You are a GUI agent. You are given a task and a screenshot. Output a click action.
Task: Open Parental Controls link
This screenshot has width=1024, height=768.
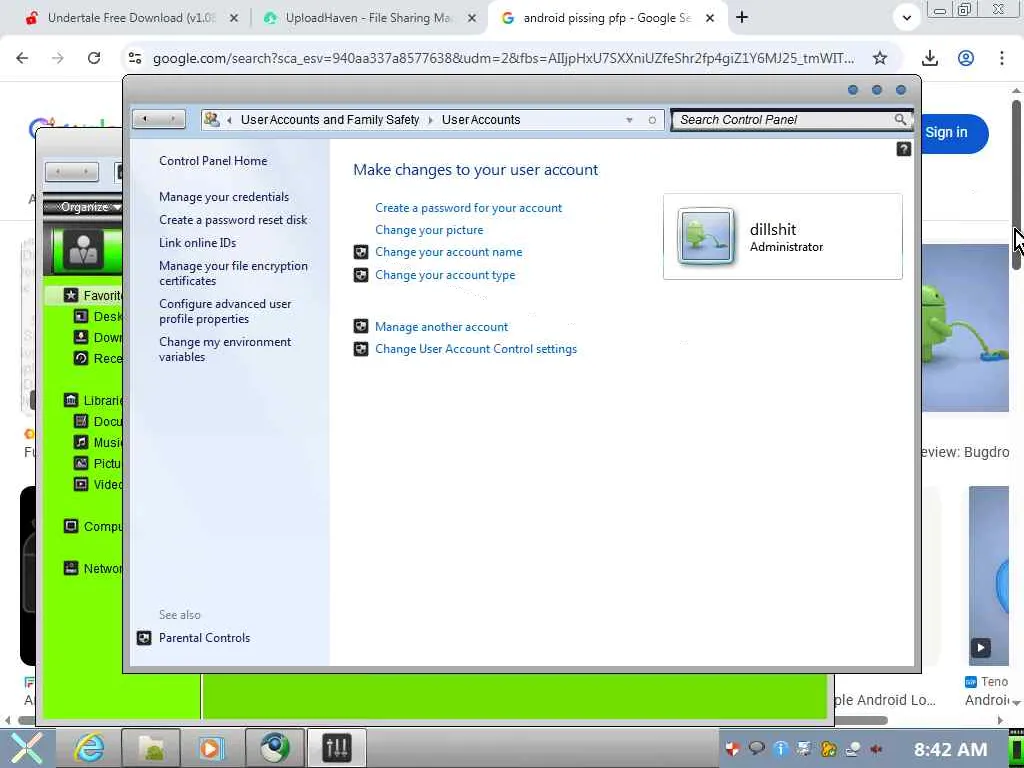coord(204,638)
